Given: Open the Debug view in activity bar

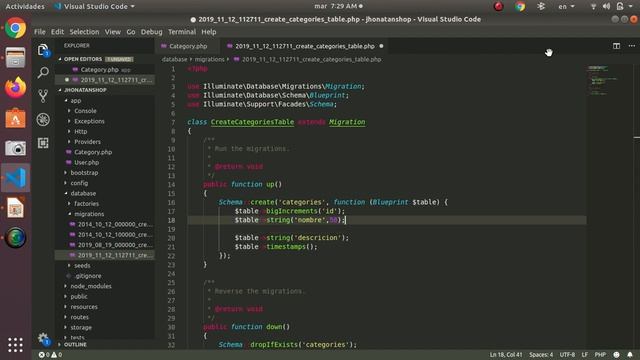Looking at the screenshot, I should click(43, 120).
